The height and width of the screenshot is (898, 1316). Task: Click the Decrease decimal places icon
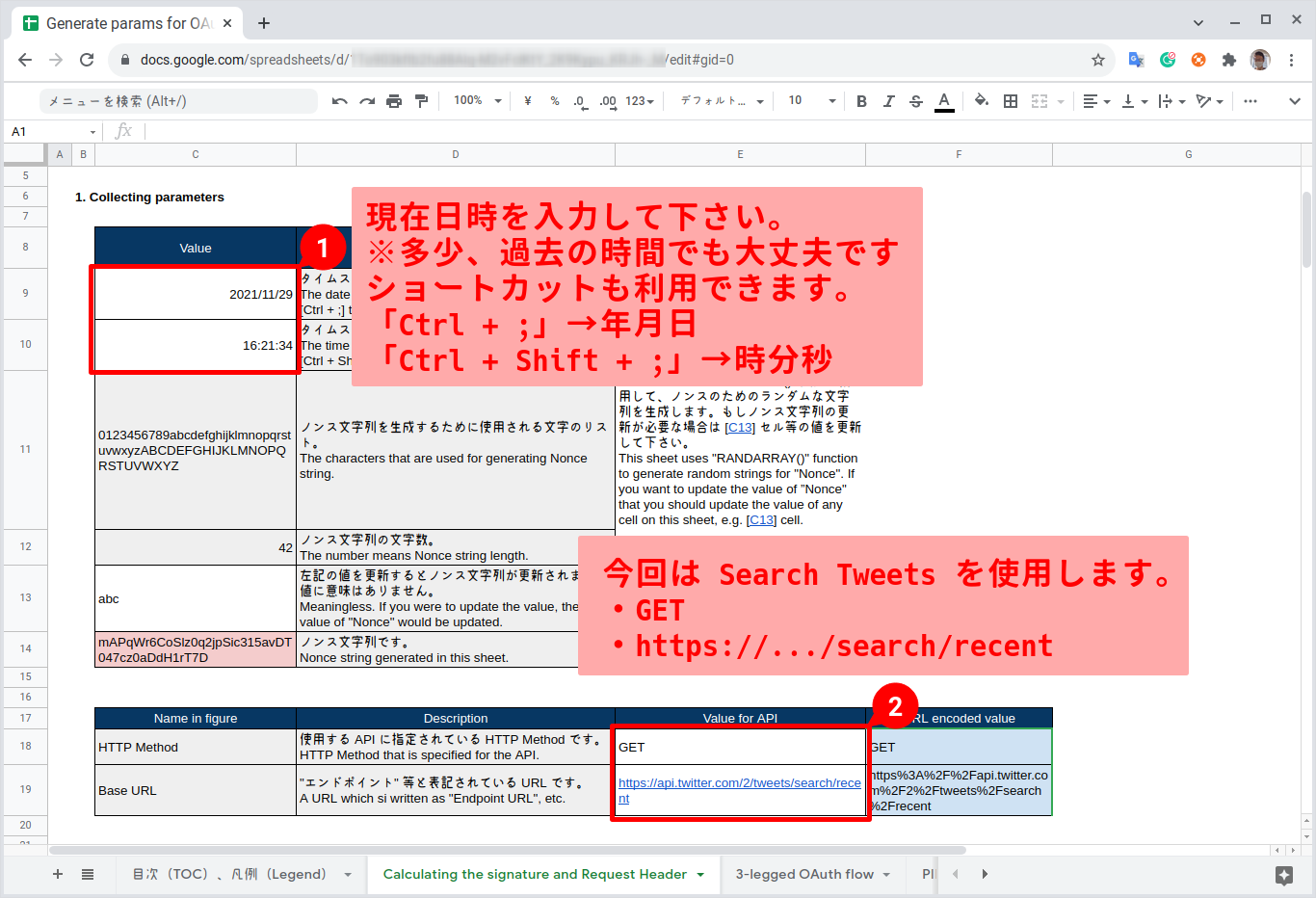point(579,100)
